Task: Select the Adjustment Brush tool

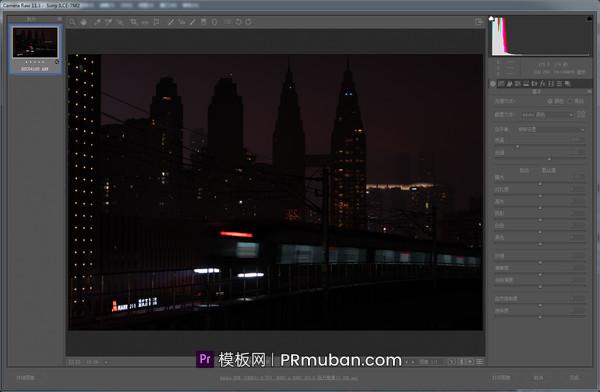Action: (192, 22)
